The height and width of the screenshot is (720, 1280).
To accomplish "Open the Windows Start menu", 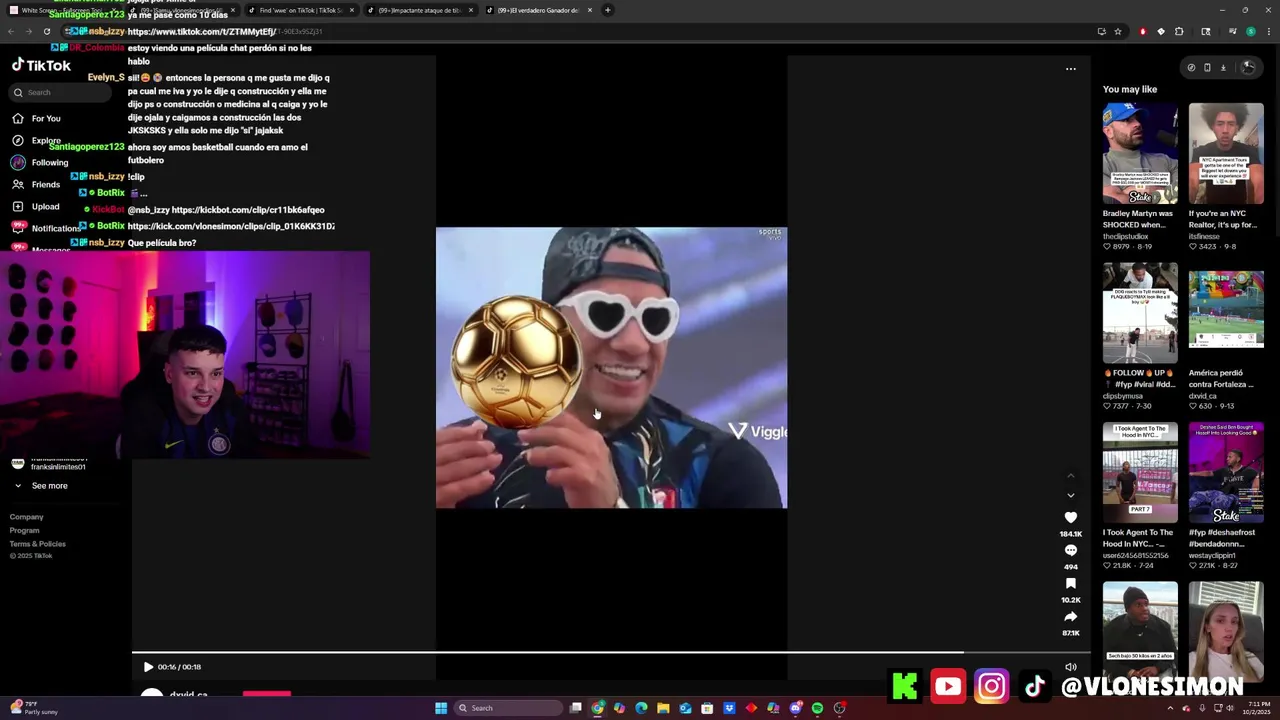I will (440, 708).
